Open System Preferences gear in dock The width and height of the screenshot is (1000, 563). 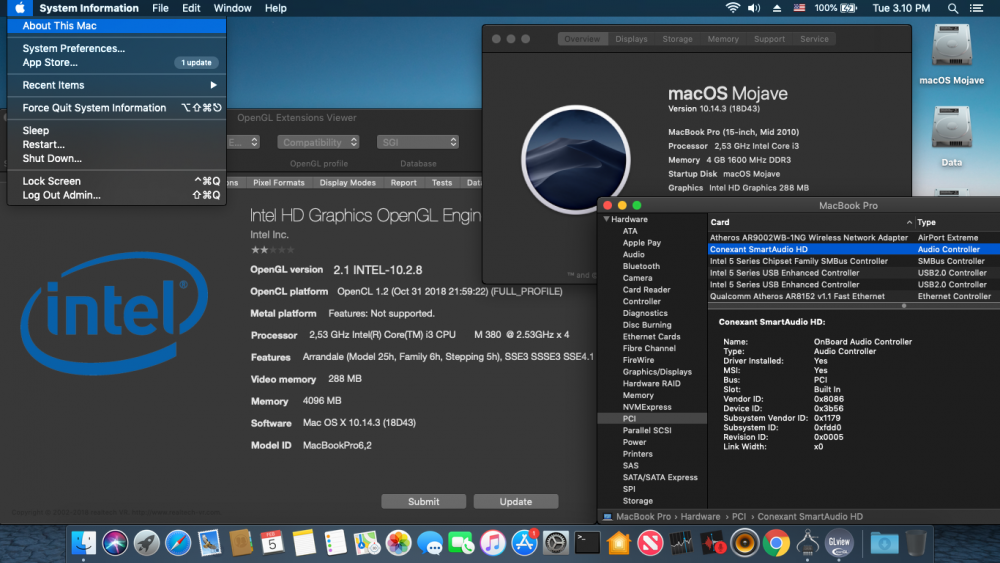(x=555, y=543)
